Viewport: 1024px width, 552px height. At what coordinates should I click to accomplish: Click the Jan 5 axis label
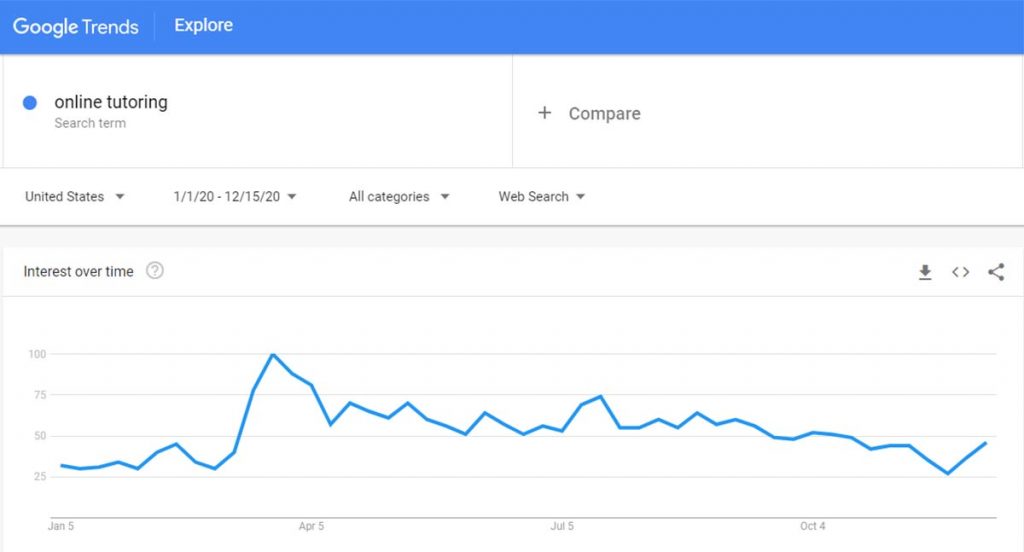click(61, 526)
